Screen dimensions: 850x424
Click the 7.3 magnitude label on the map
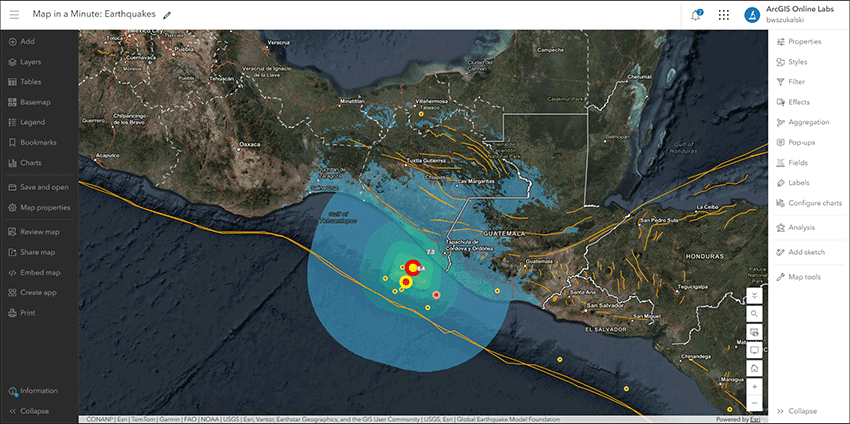coord(431,252)
